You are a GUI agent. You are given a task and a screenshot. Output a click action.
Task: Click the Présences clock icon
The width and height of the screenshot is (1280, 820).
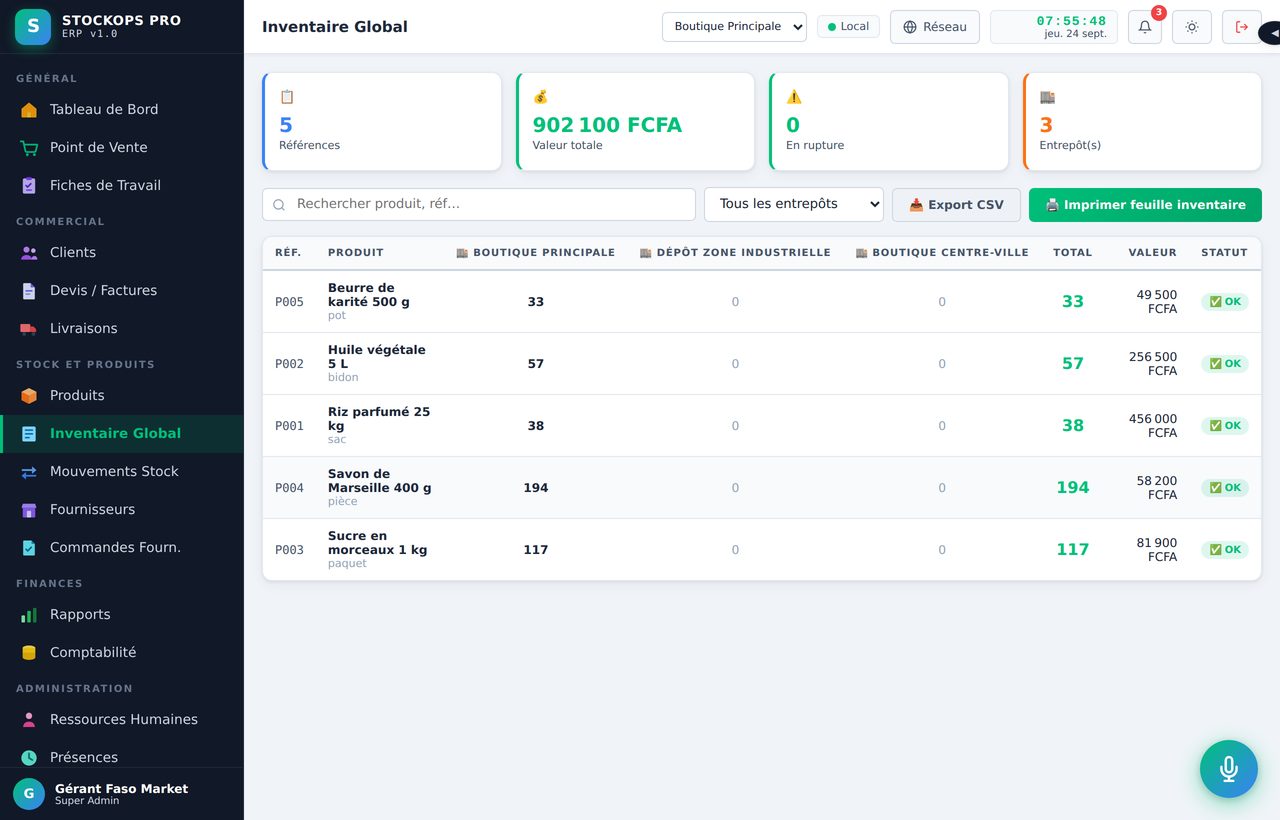[29, 758]
